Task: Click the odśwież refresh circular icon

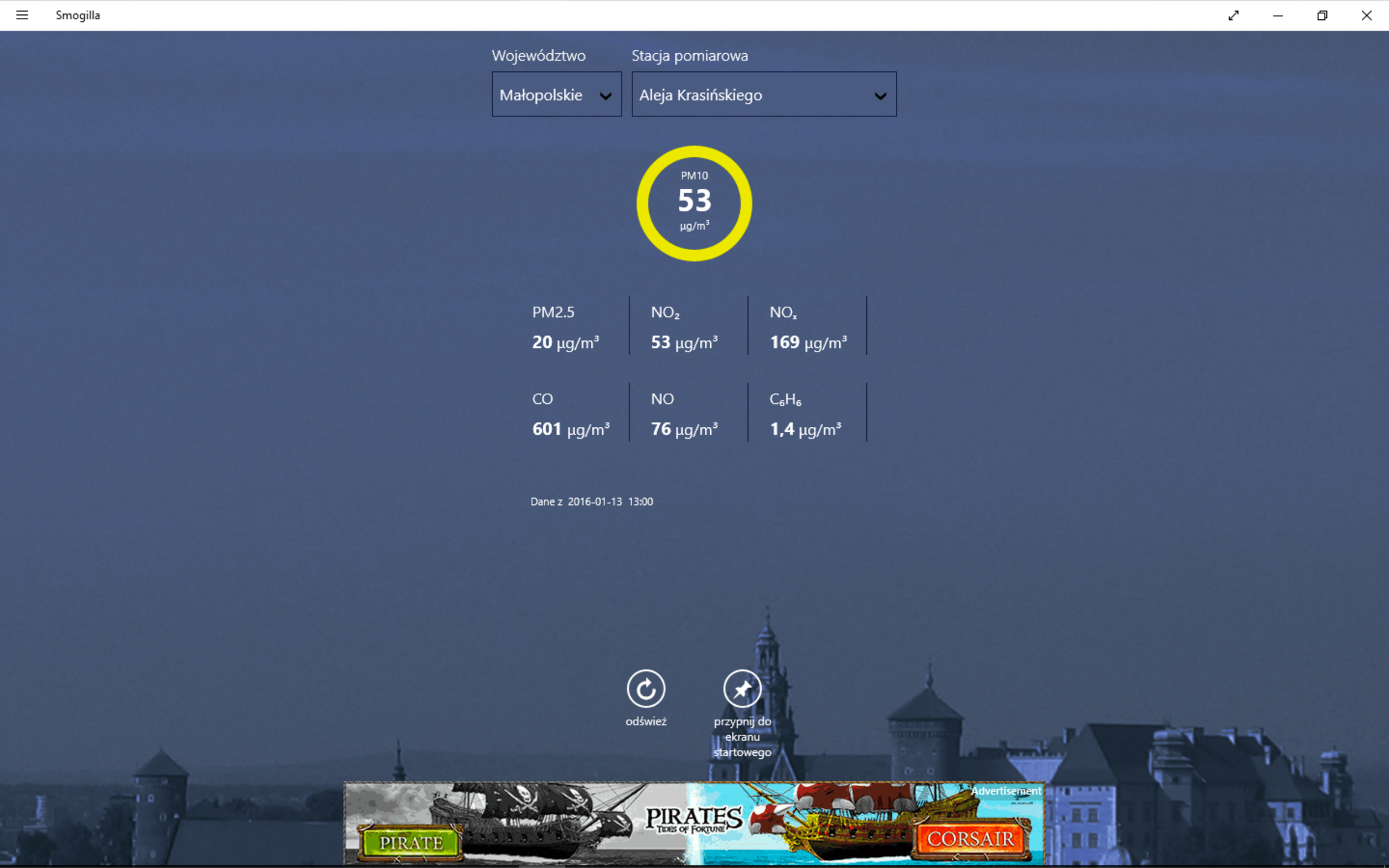Action: [646, 688]
